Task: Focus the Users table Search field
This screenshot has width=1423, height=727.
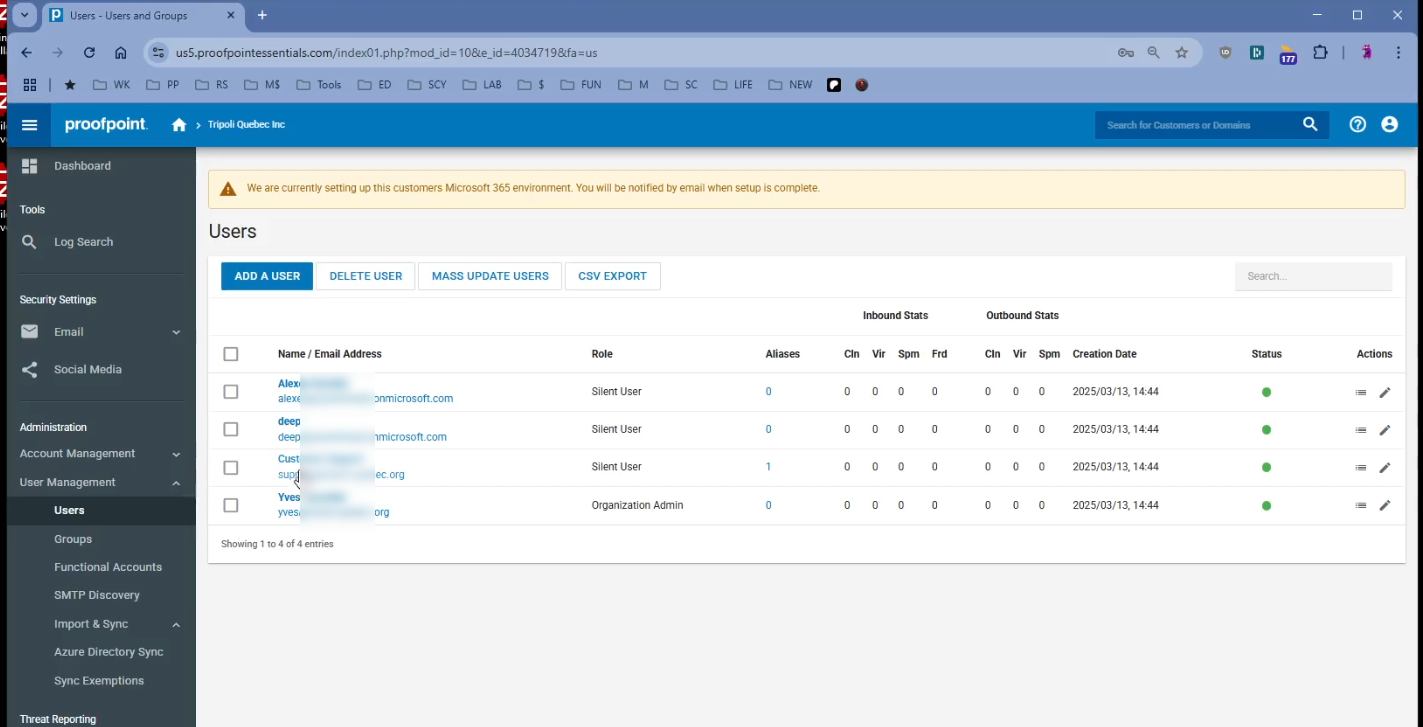Action: pyautogui.click(x=1313, y=276)
